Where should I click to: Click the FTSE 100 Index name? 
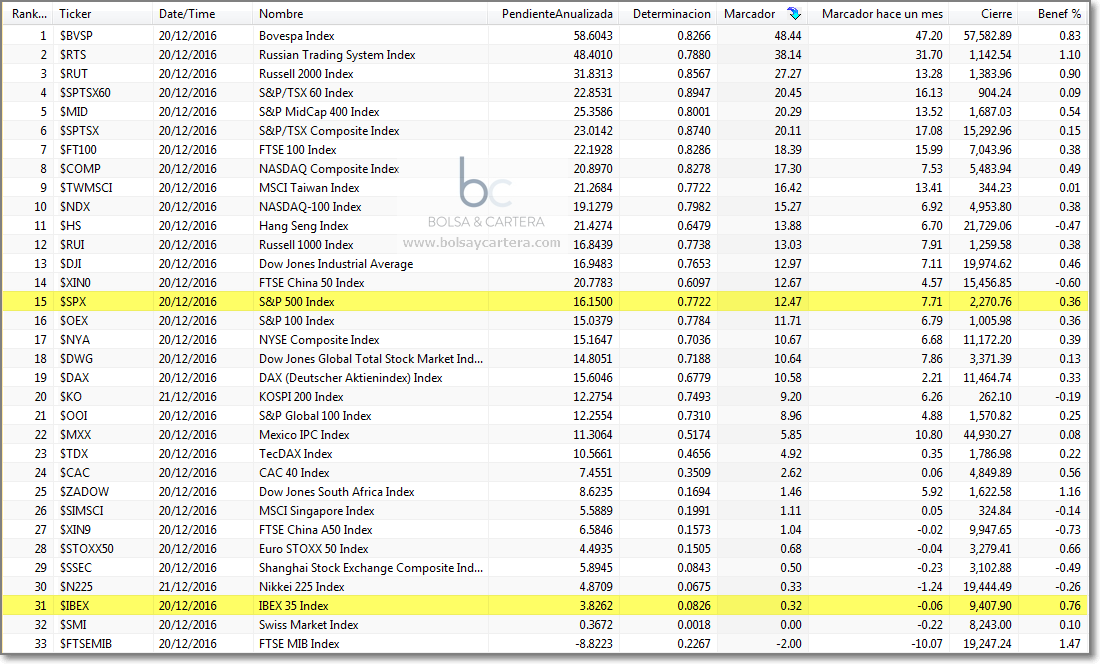click(297, 149)
